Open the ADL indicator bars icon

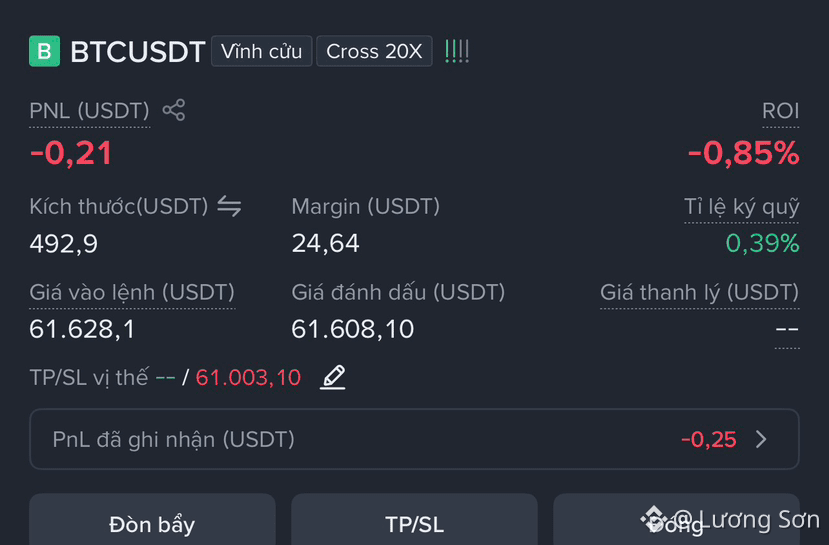457,51
